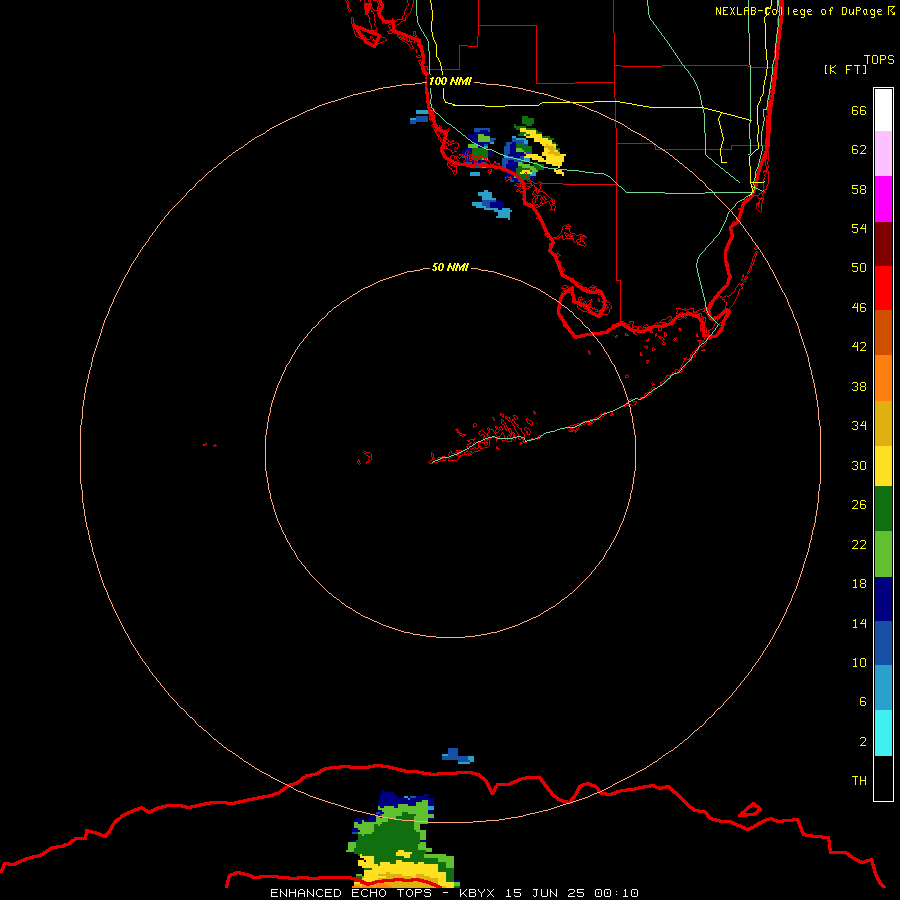Click the ENHANCED ECHO TOPS caption text
900x900 pixels.
click(351, 893)
